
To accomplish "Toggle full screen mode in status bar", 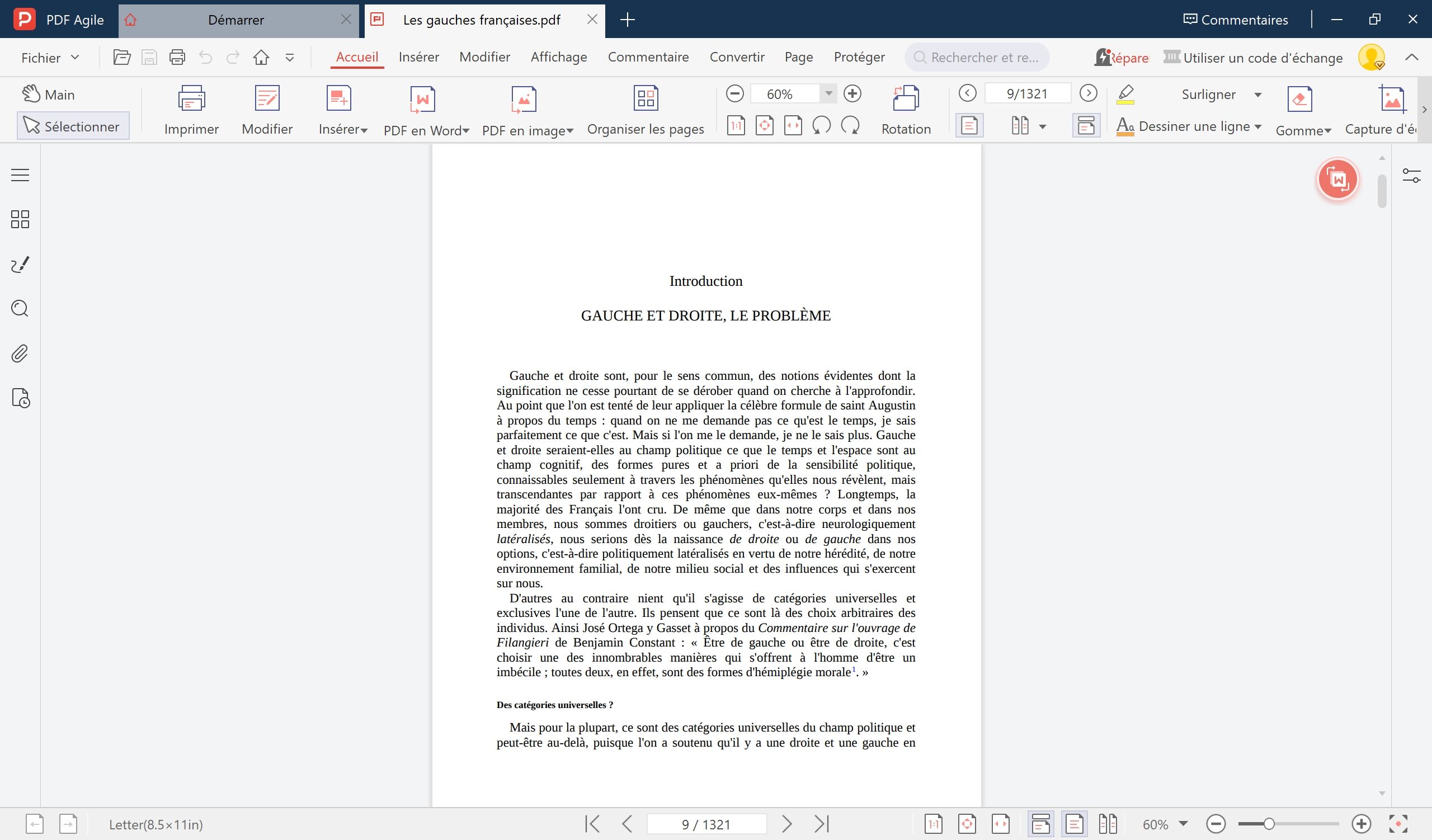I will coord(1398,824).
